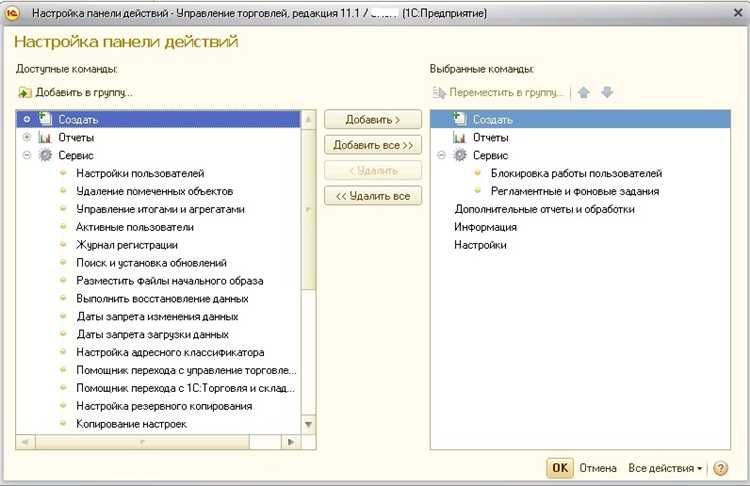
Task: Open the Все действия dropdown menu
Action: 665,468
